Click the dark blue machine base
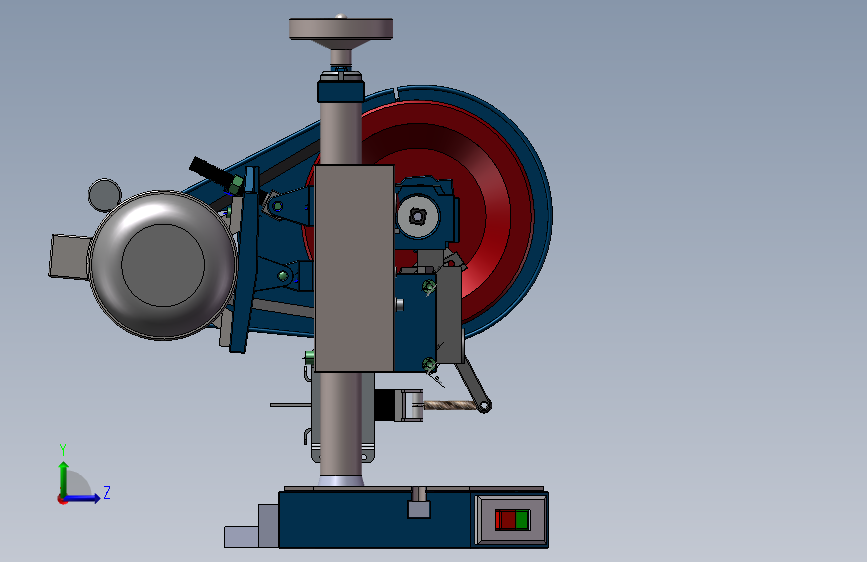This screenshot has width=867, height=562. coord(376,520)
